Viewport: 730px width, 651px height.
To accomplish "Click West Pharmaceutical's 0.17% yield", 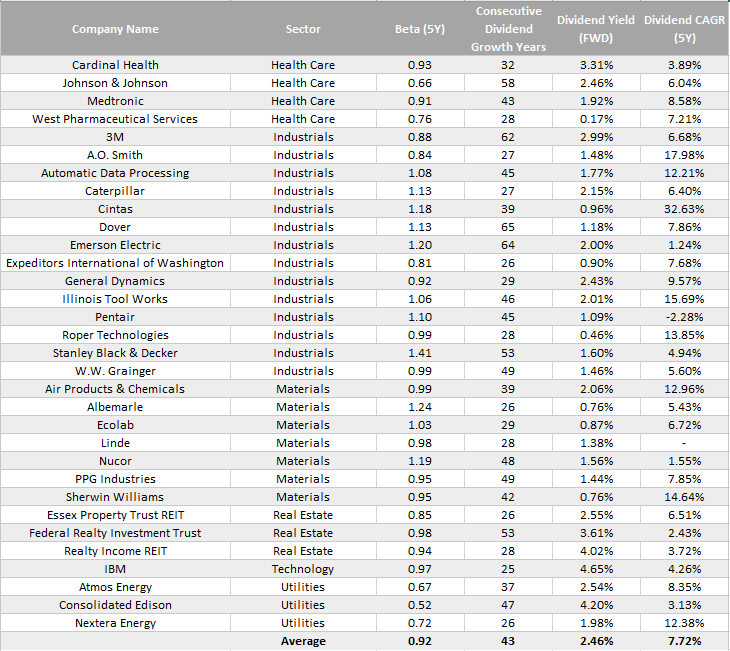I will point(596,119).
